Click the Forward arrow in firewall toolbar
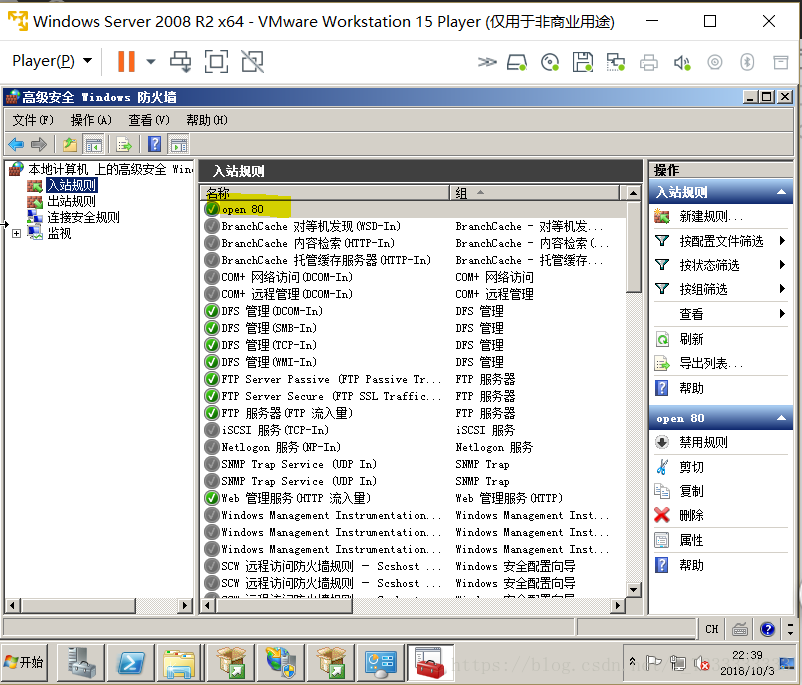802x685 pixels. 39,145
